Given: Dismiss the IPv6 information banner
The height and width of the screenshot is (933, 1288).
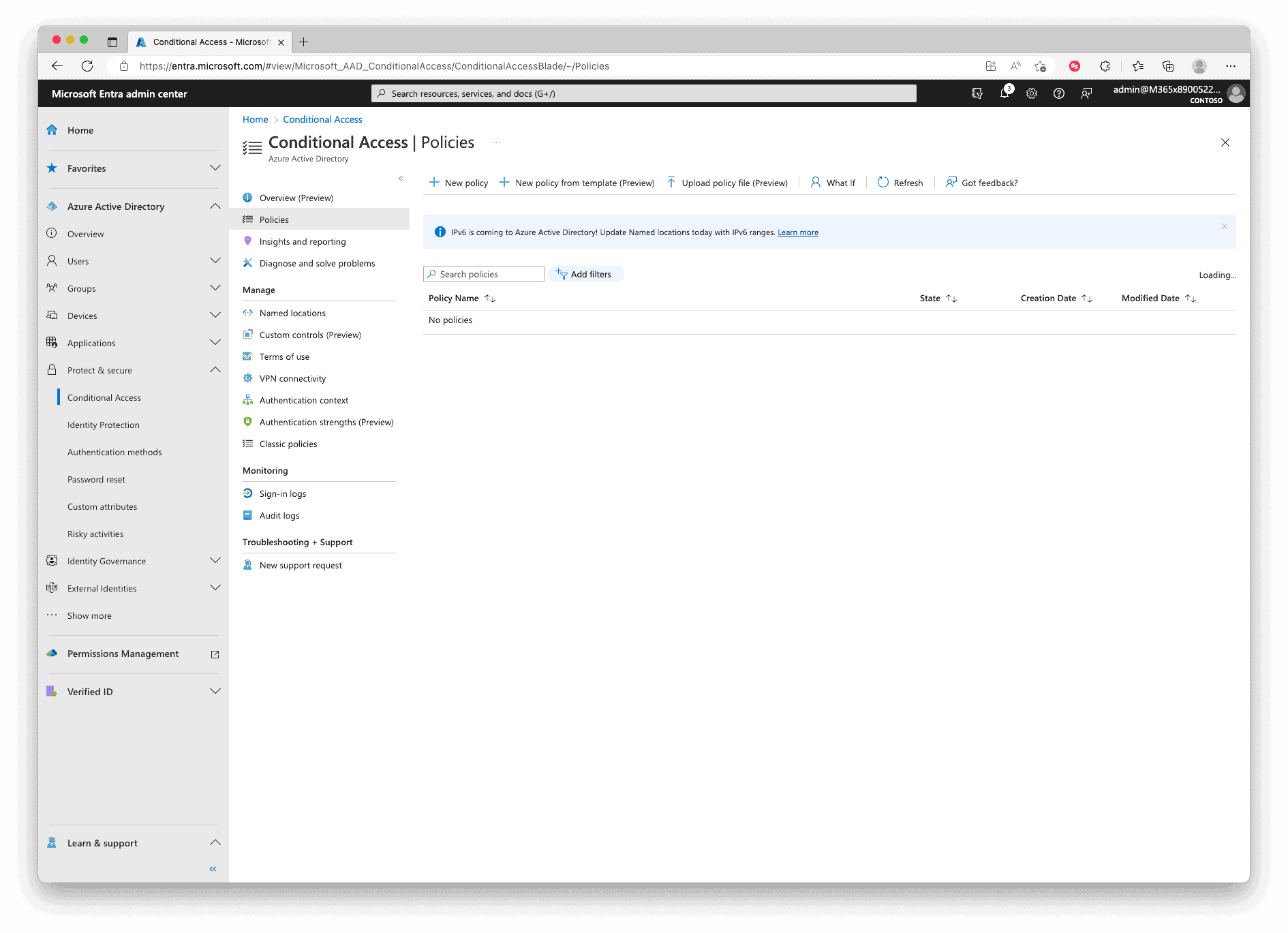Looking at the screenshot, I should click(1224, 226).
